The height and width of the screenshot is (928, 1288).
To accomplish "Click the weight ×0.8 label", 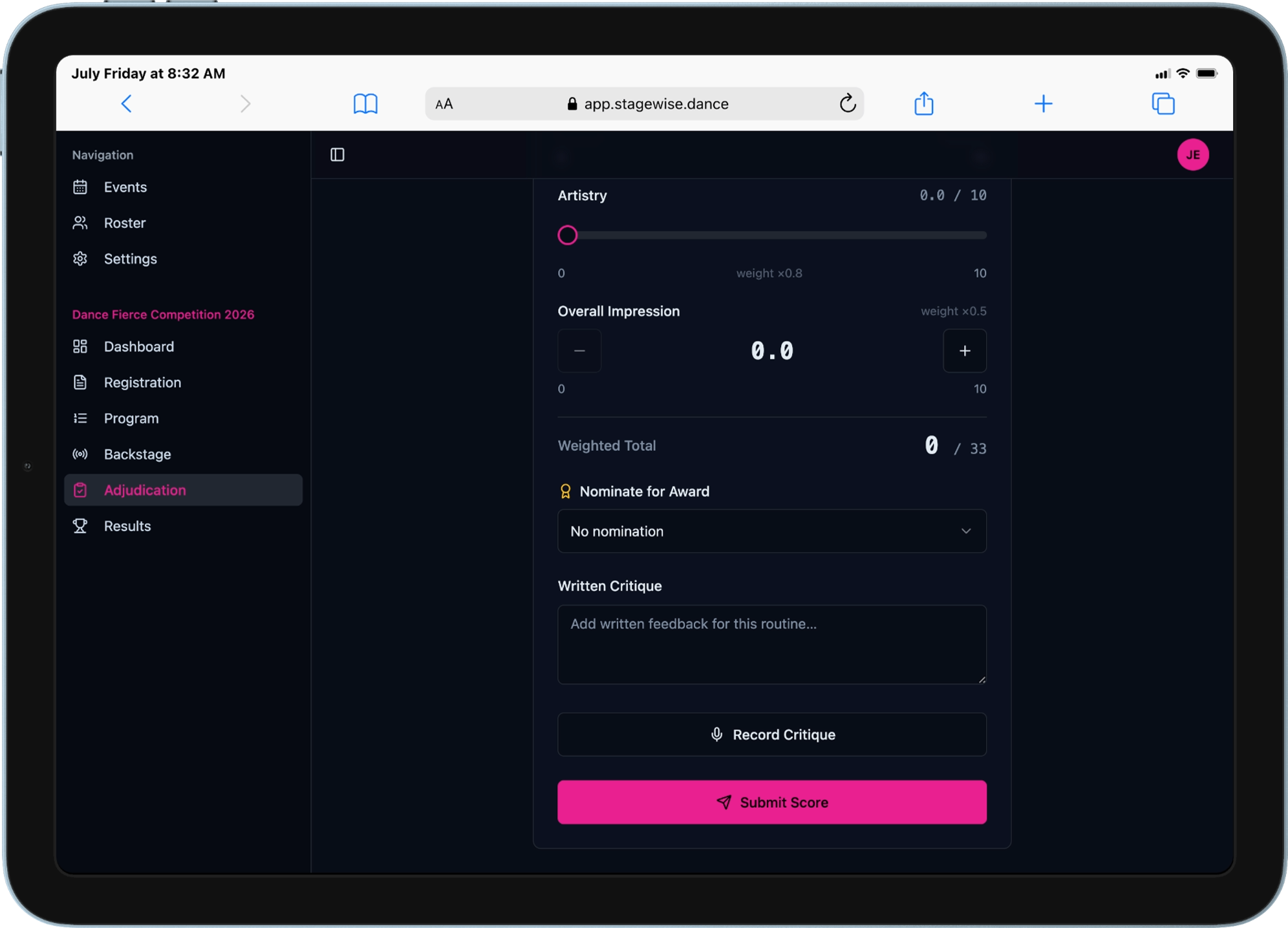I will [x=769, y=273].
